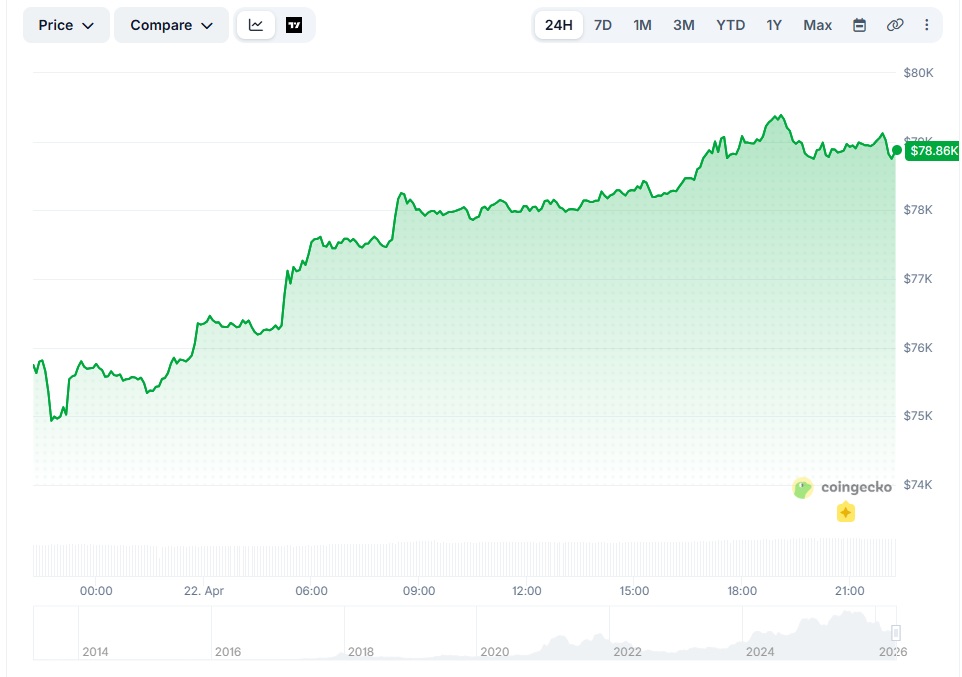Select the YTD timeframe tab

730,24
